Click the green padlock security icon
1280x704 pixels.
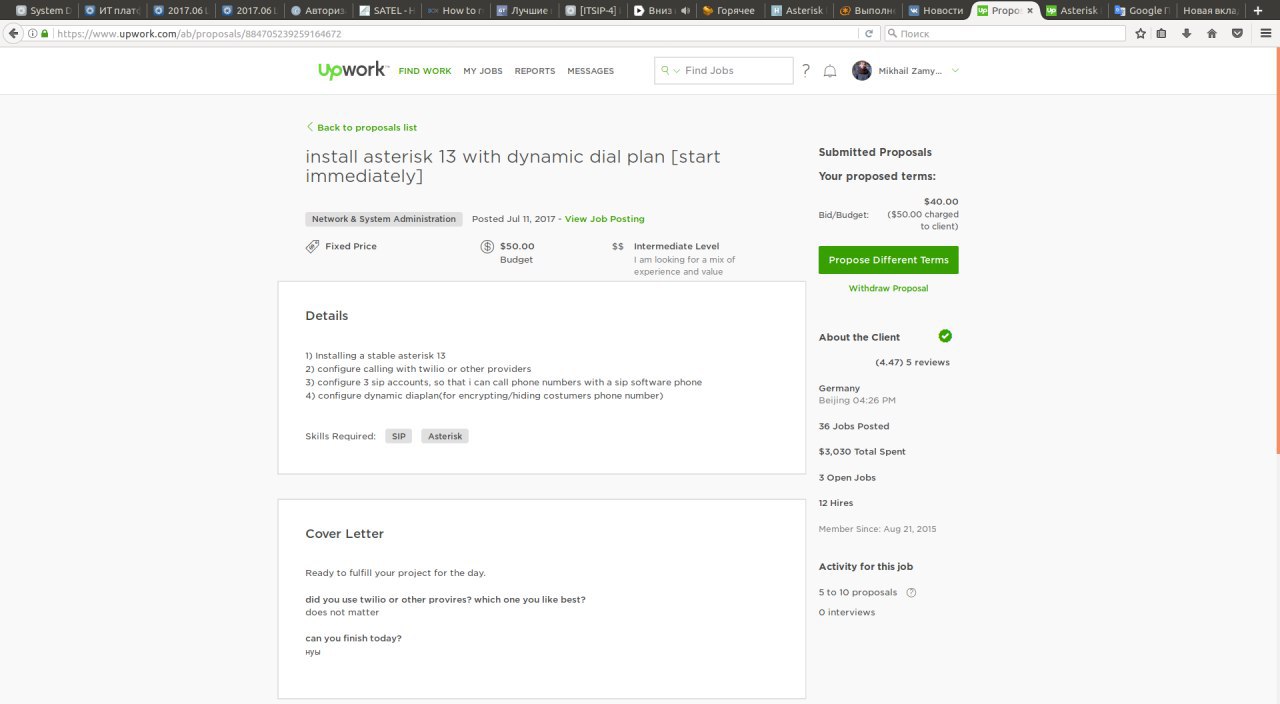[x=44, y=33]
